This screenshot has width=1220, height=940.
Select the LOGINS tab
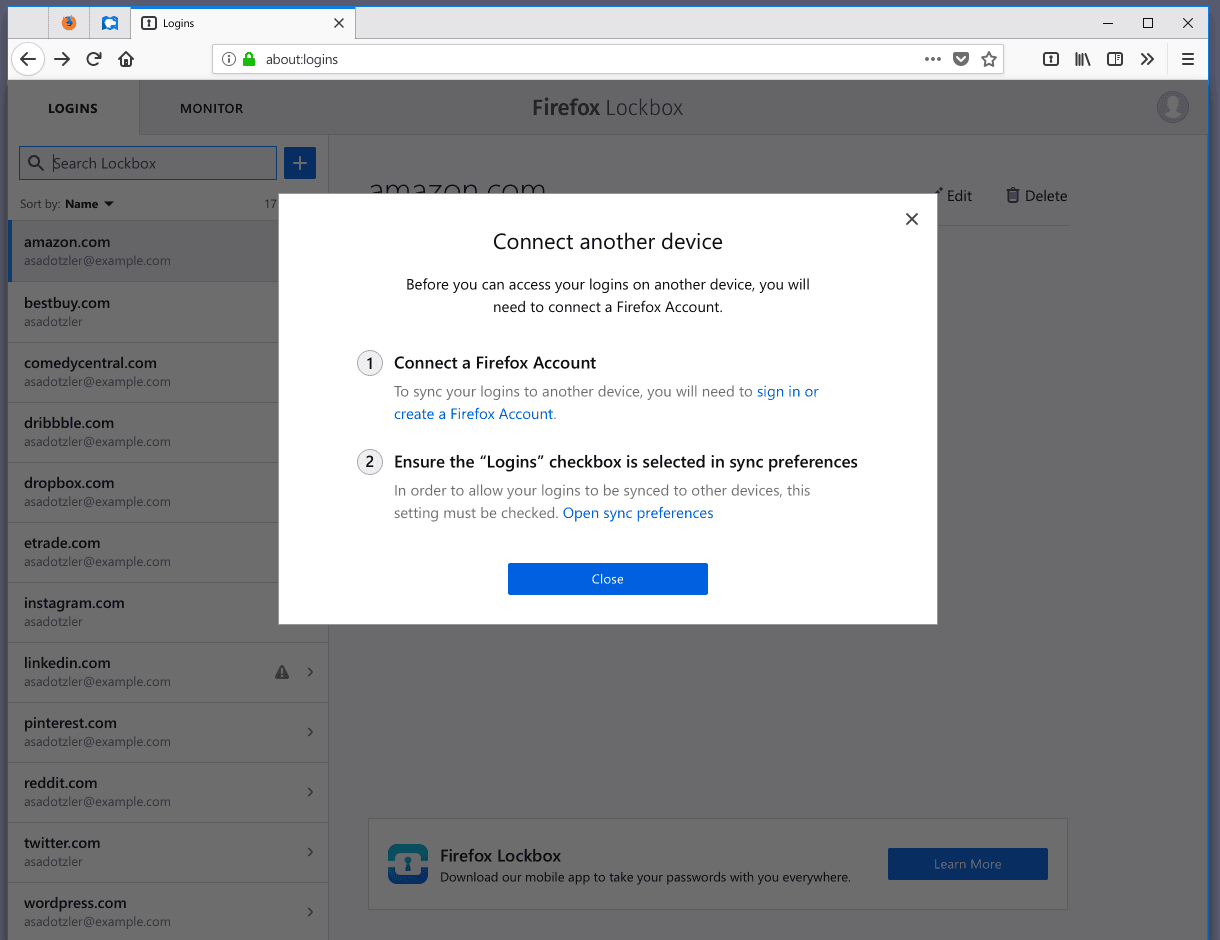click(72, 108)
